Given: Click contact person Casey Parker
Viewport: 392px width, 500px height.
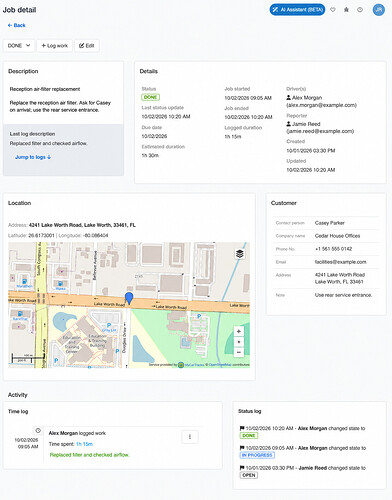Looking at the screenshot, I should pyautogui.click(x=330, y=223).
